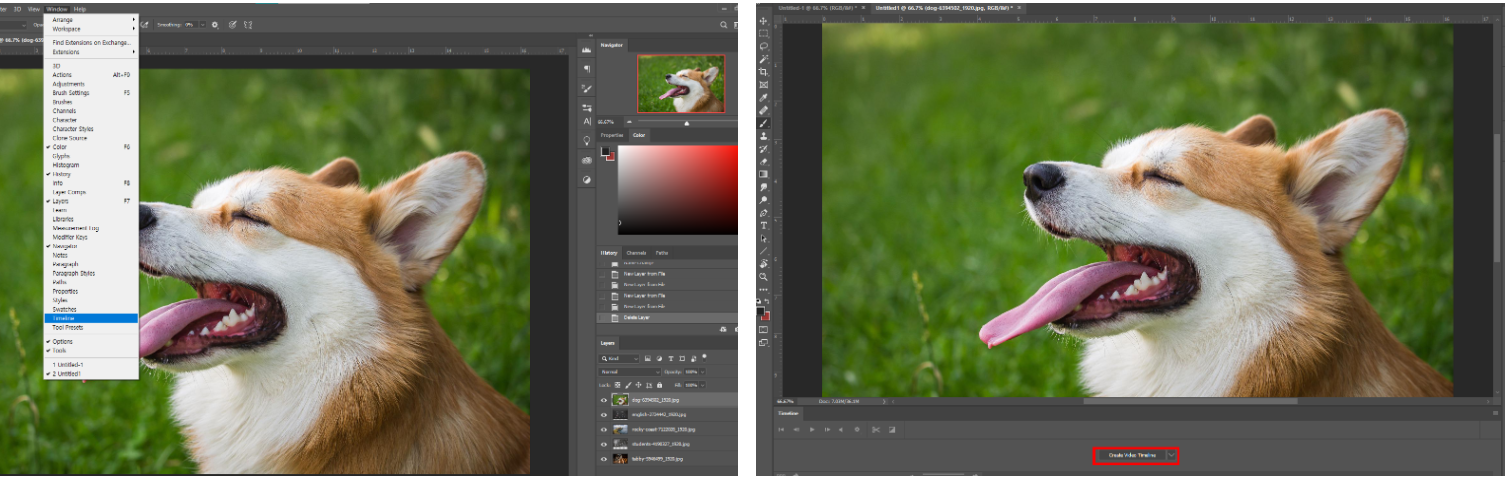Open the Normal blend mode dropdown
The image size is (1505, 479).
tap(629, 371)
